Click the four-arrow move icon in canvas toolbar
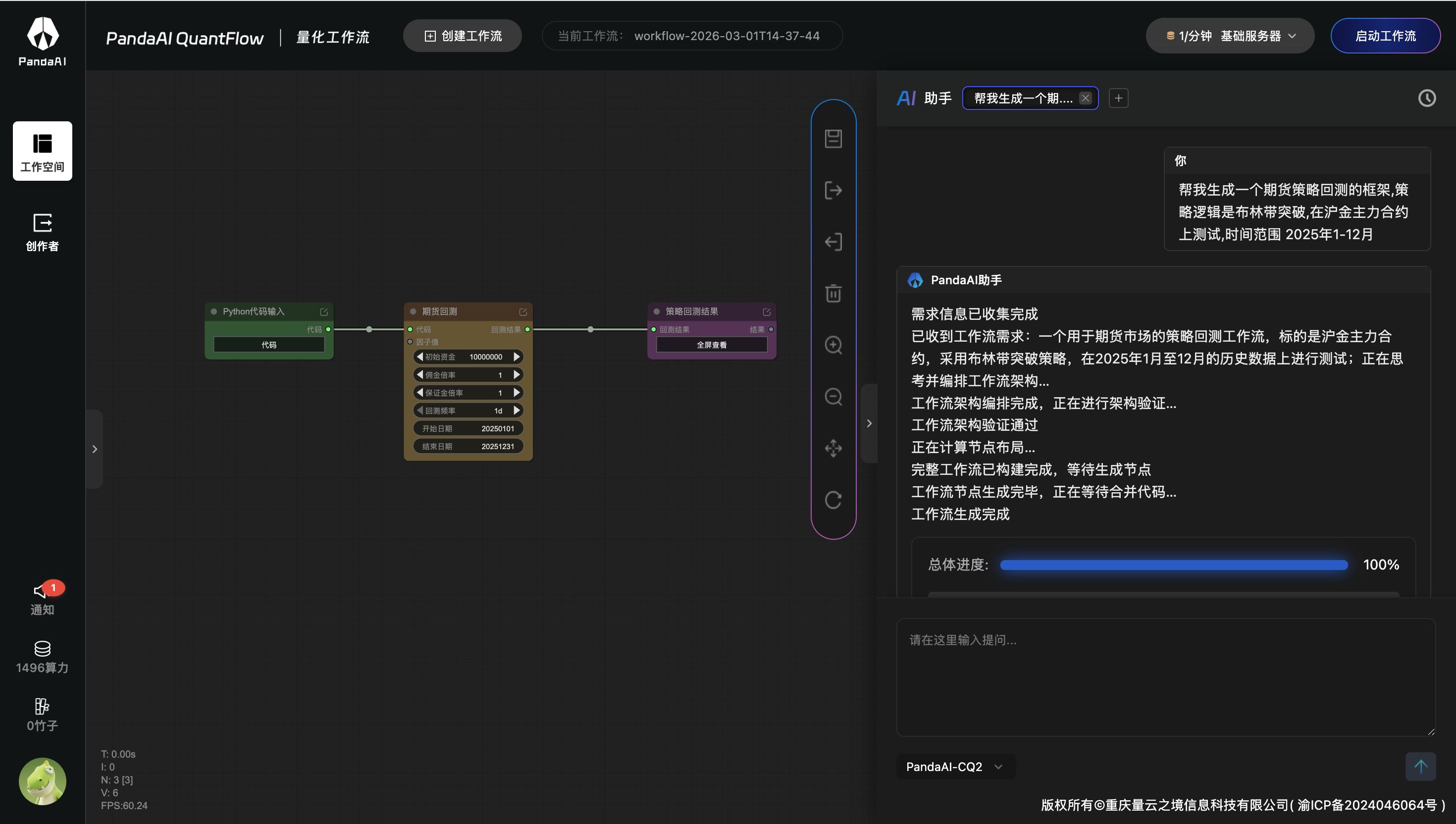Image resolution: width=1456 pixels, height=824 pixels. tap(833, 448)
